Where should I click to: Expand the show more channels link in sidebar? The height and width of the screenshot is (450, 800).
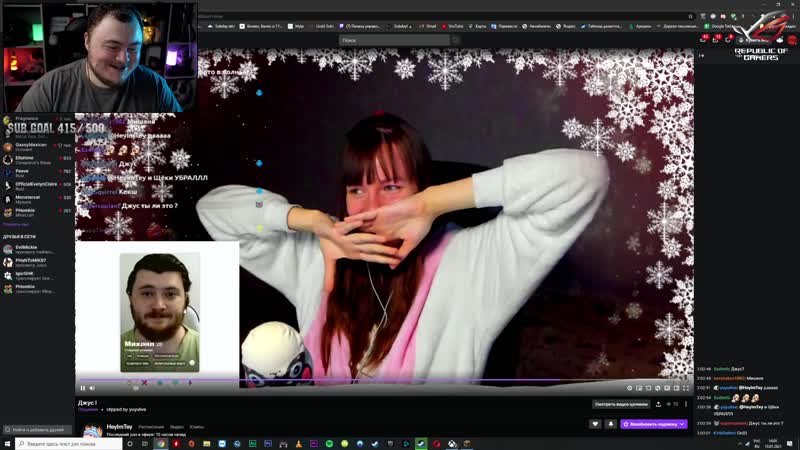tap(18, 223)
